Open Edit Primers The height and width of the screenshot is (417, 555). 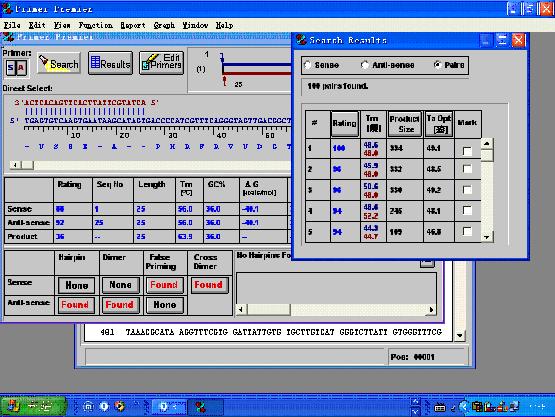(x=162, y=63)
